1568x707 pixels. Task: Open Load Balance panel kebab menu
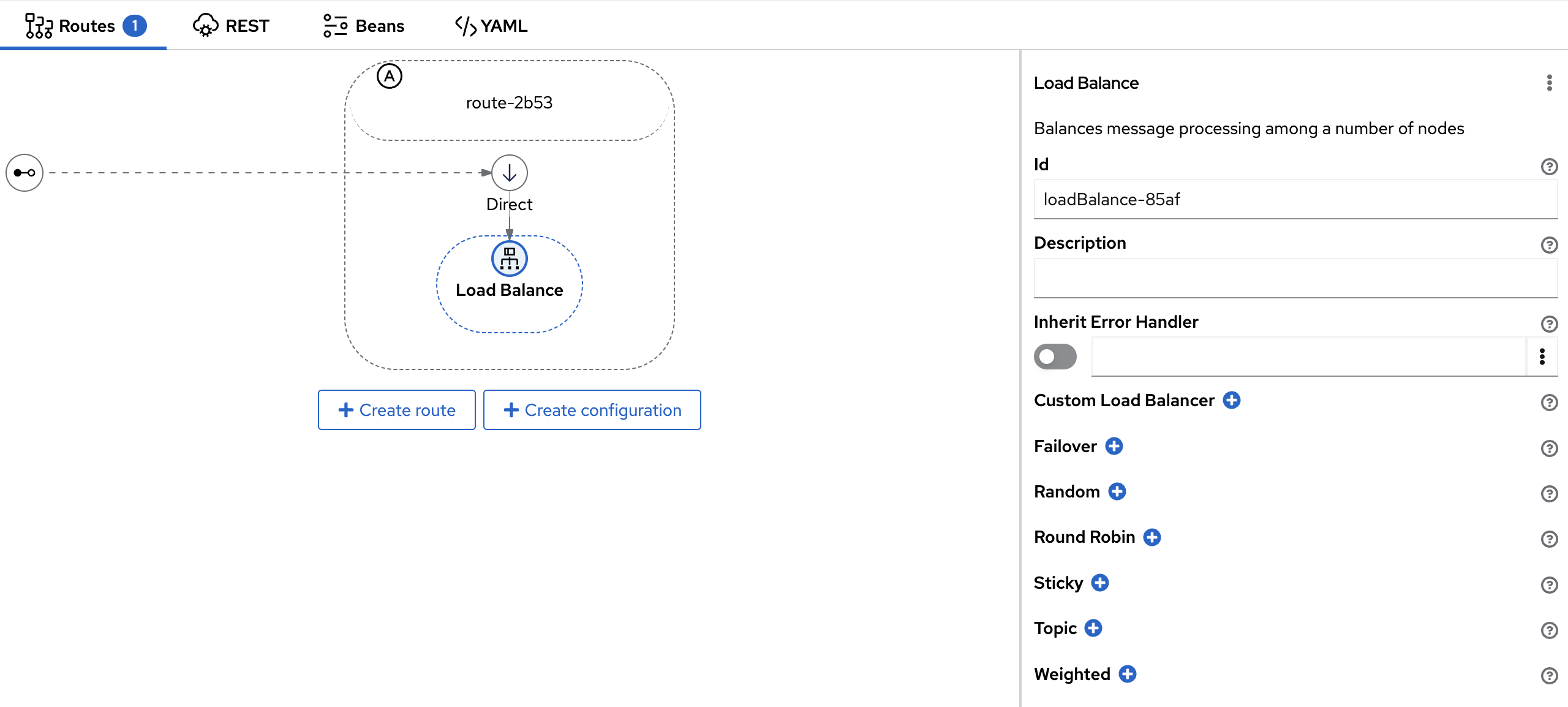[1549, 83]
